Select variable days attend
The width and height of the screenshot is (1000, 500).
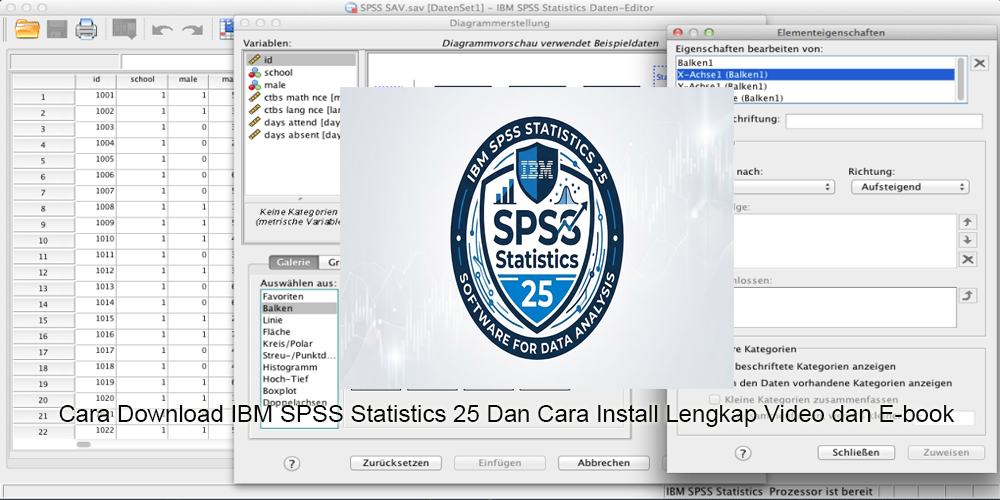(x=300, y=122)
